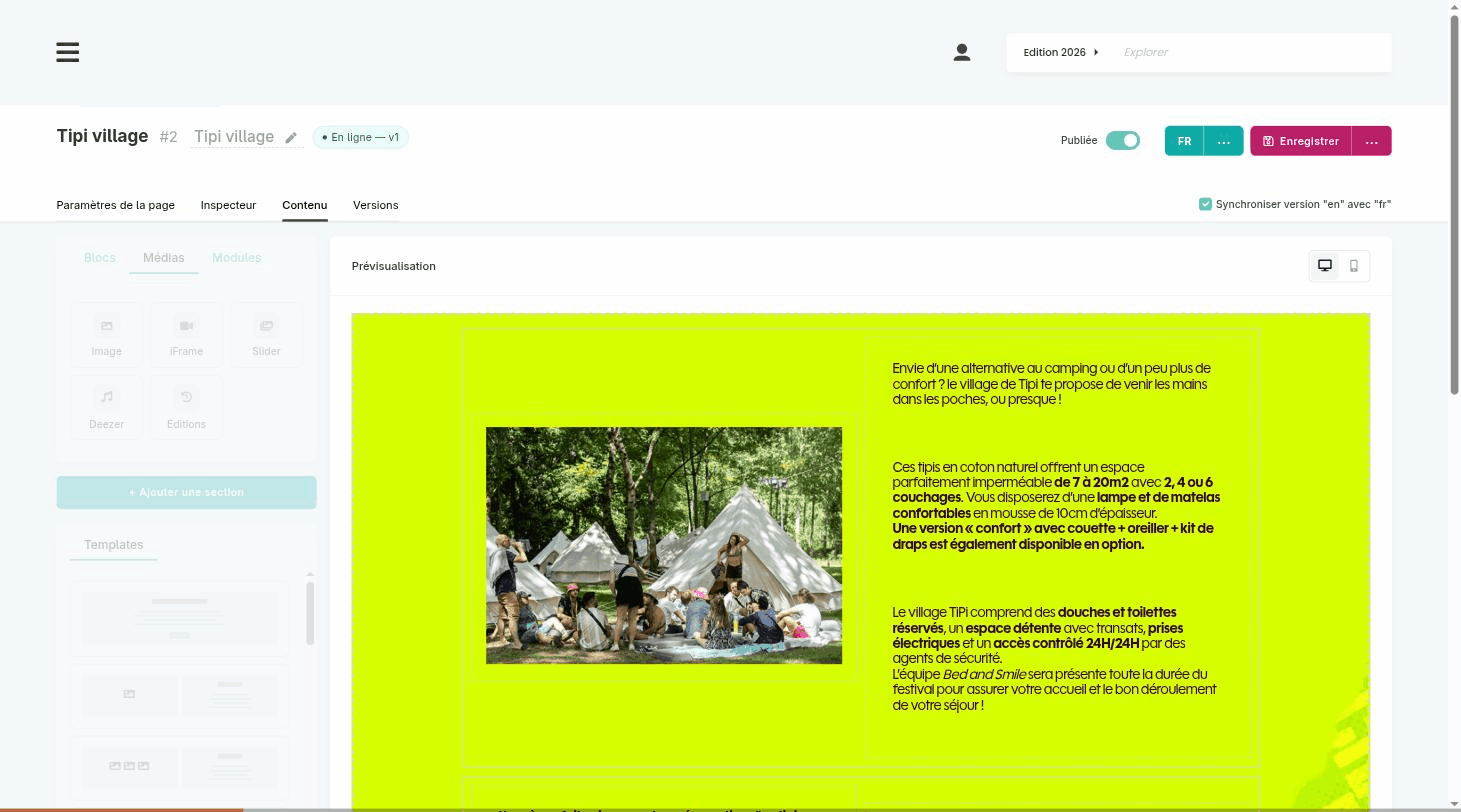The height and width of the screenshot is (812, 1461).
Task: Open the Paramètres de la page tab
Action: pyautogui.click(x=116, y=205)
